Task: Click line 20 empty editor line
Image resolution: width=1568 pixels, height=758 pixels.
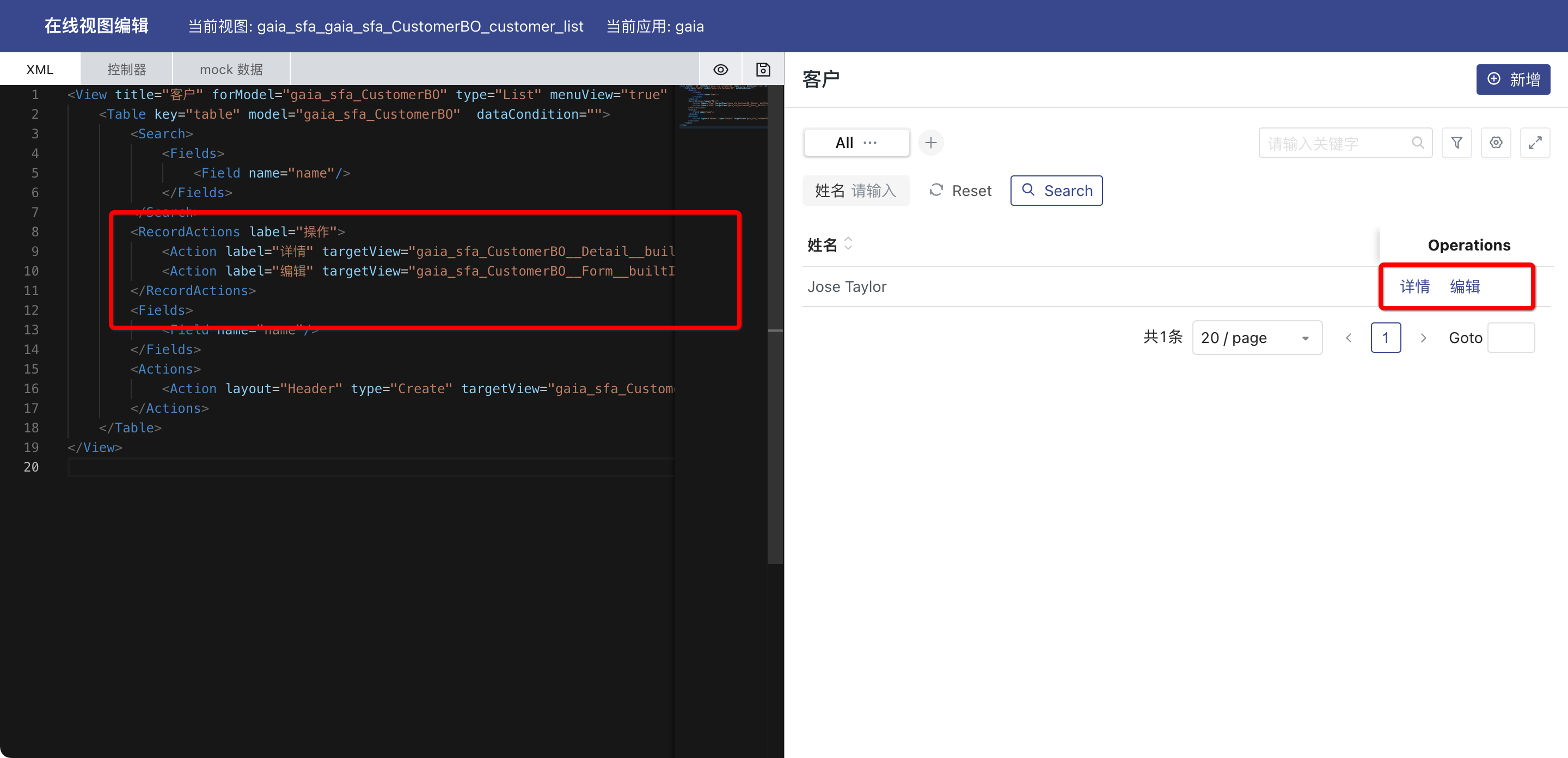Action: click(x=371, y=467)
